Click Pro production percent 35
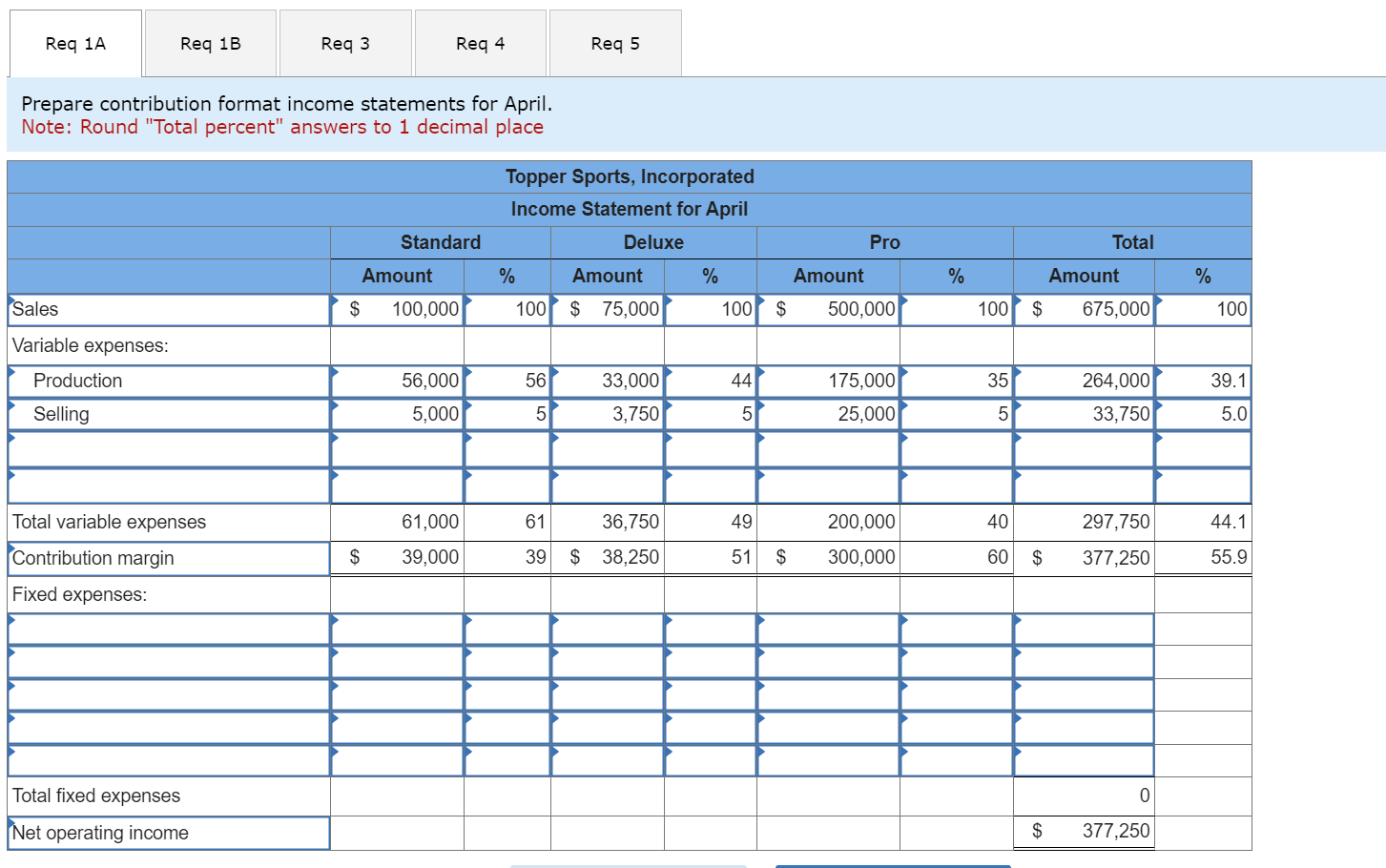This screenshot has height=868, width=1386. click(957, 382)
